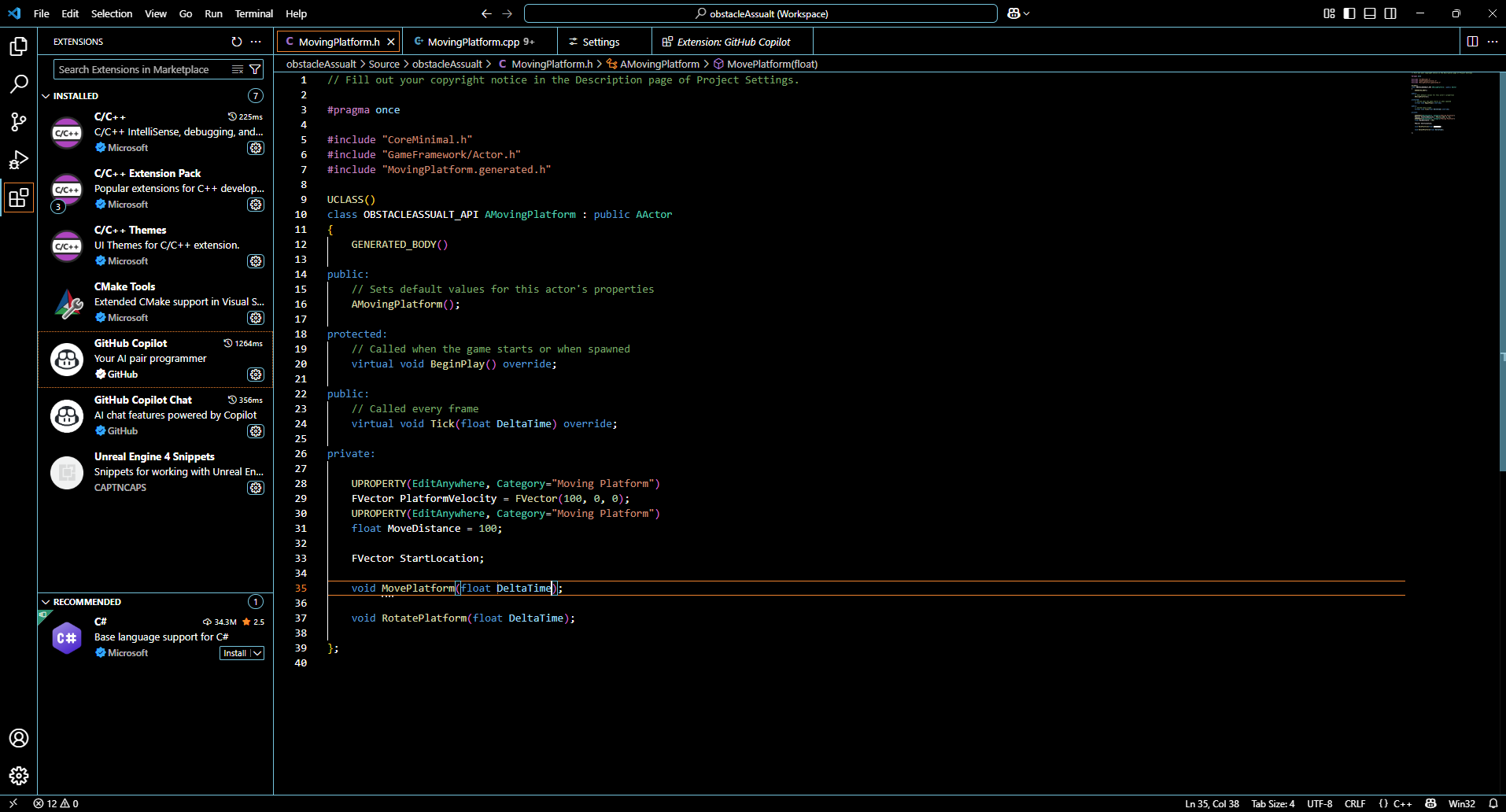
Task: Open the Manage gear in the activity bar
Action: [x=19, y=776]
